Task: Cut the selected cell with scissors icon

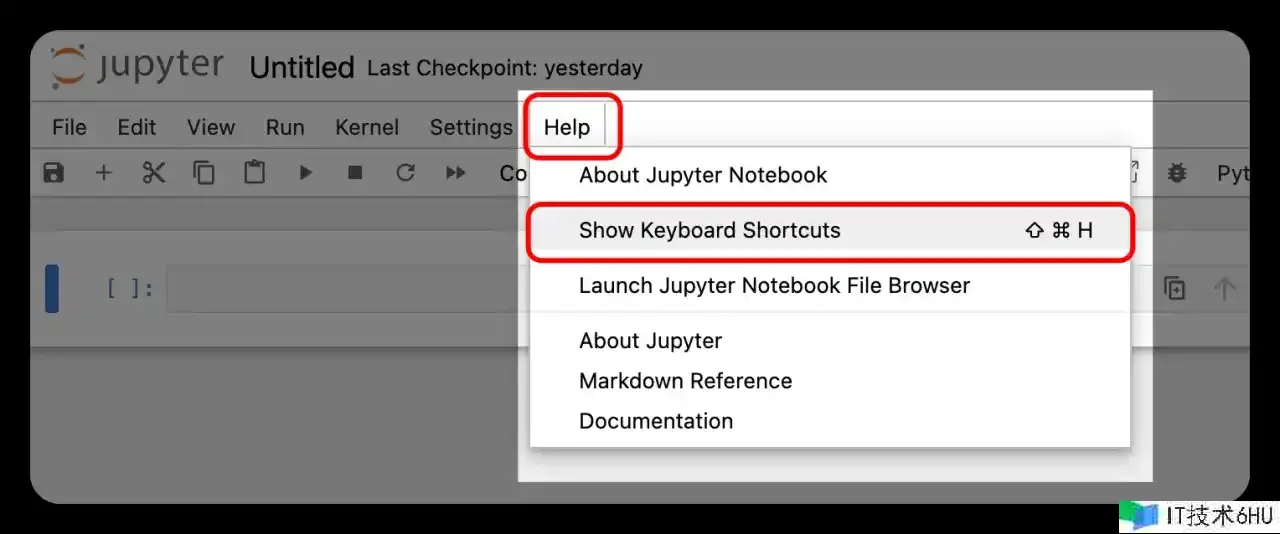Action: (153, 173)
